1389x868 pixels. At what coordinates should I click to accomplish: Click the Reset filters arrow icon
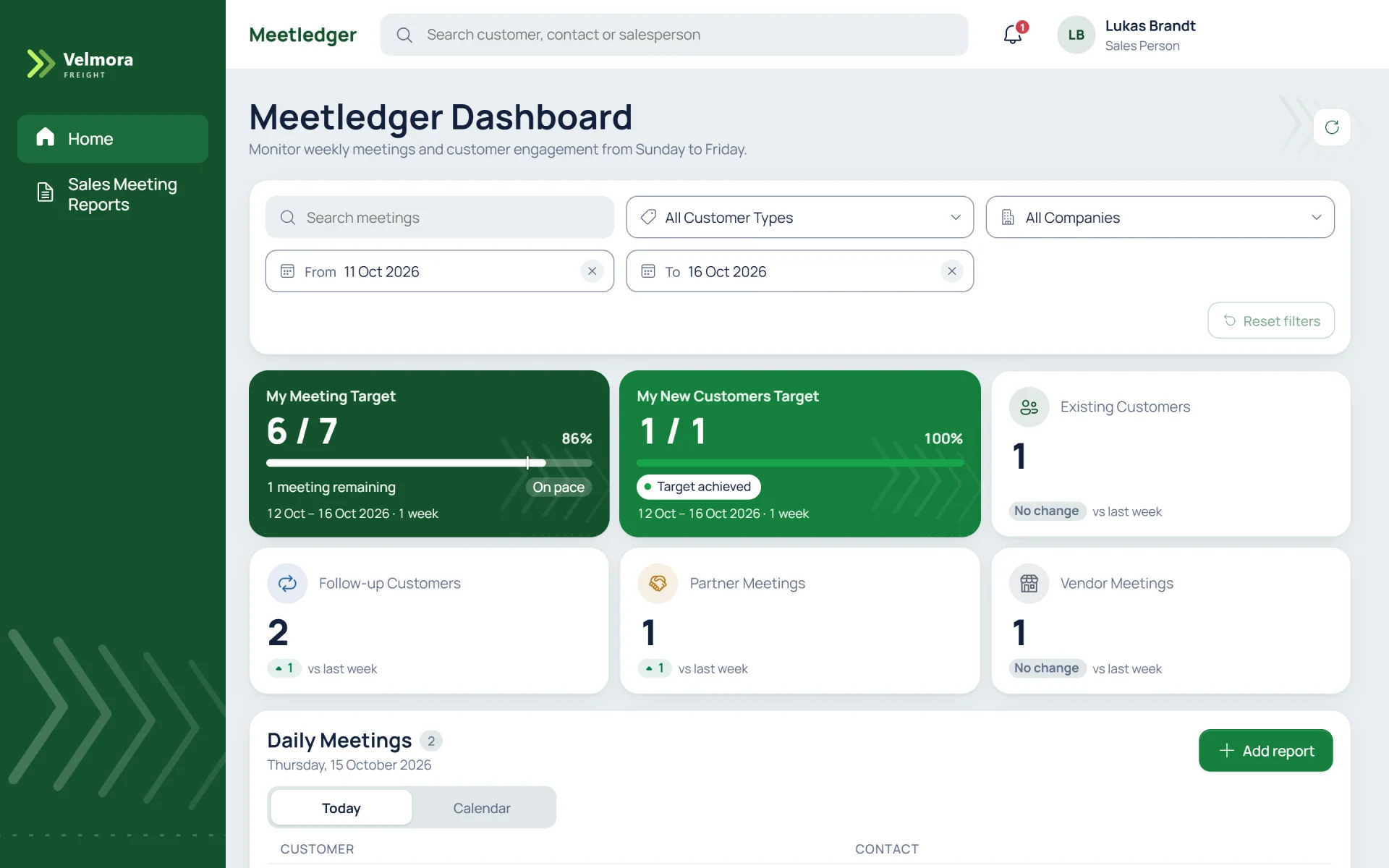[x=1229, y=320]
